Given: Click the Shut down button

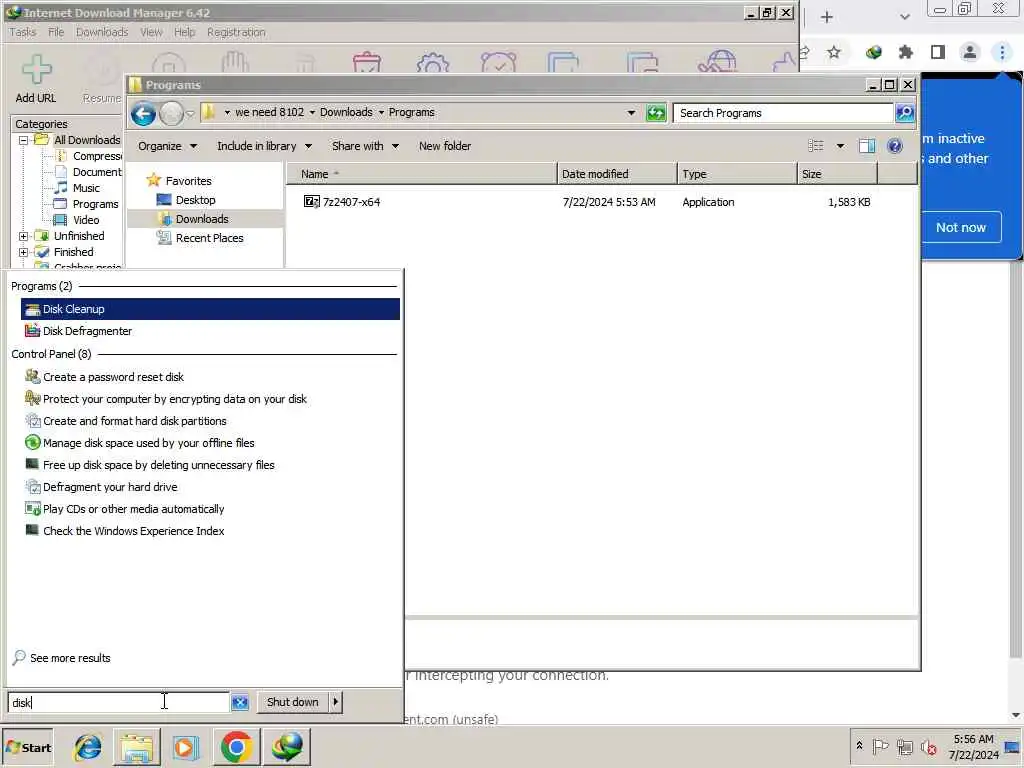Looking at the screenshot, I should [293, 702].
